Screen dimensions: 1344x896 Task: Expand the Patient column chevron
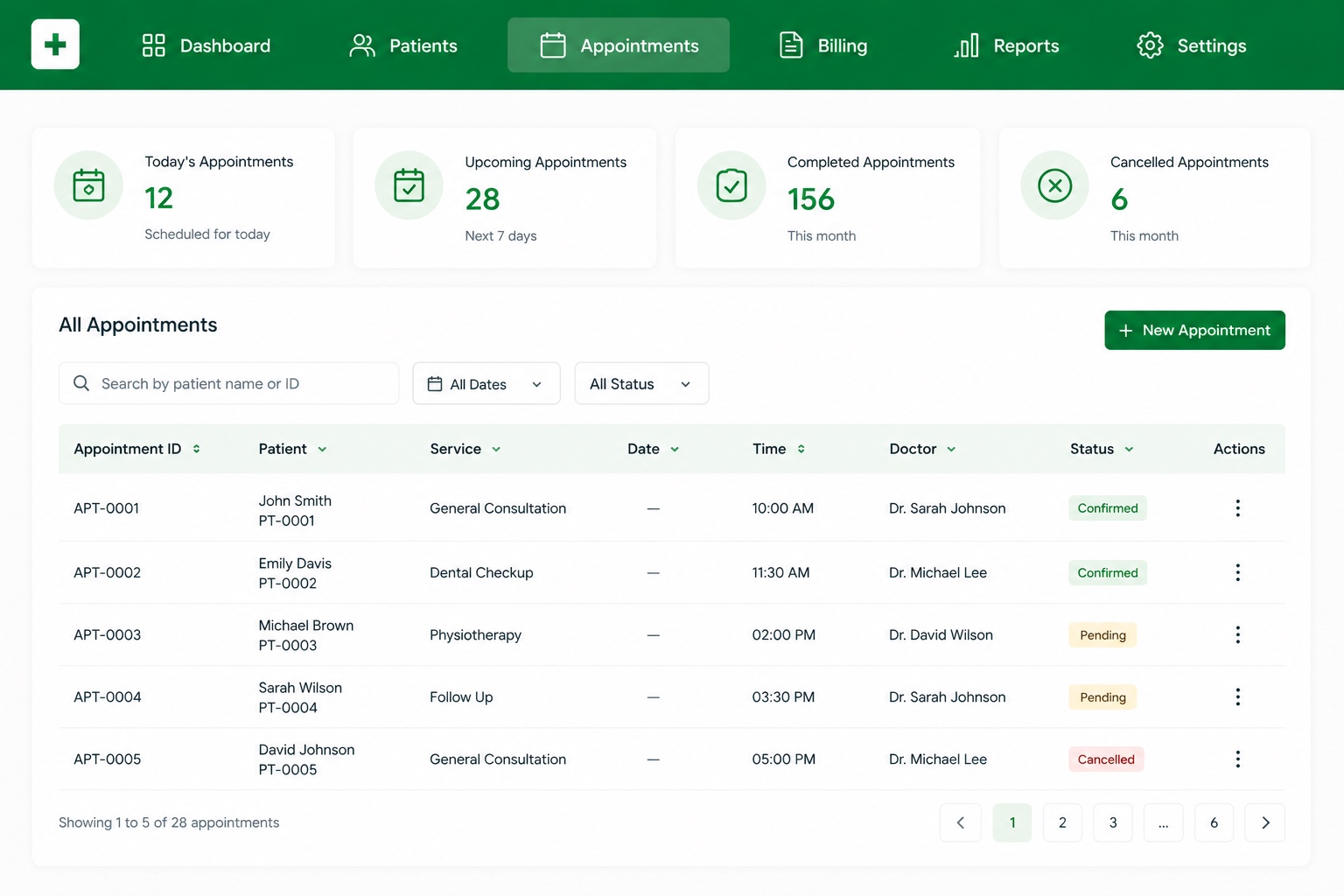coord(322,449)
